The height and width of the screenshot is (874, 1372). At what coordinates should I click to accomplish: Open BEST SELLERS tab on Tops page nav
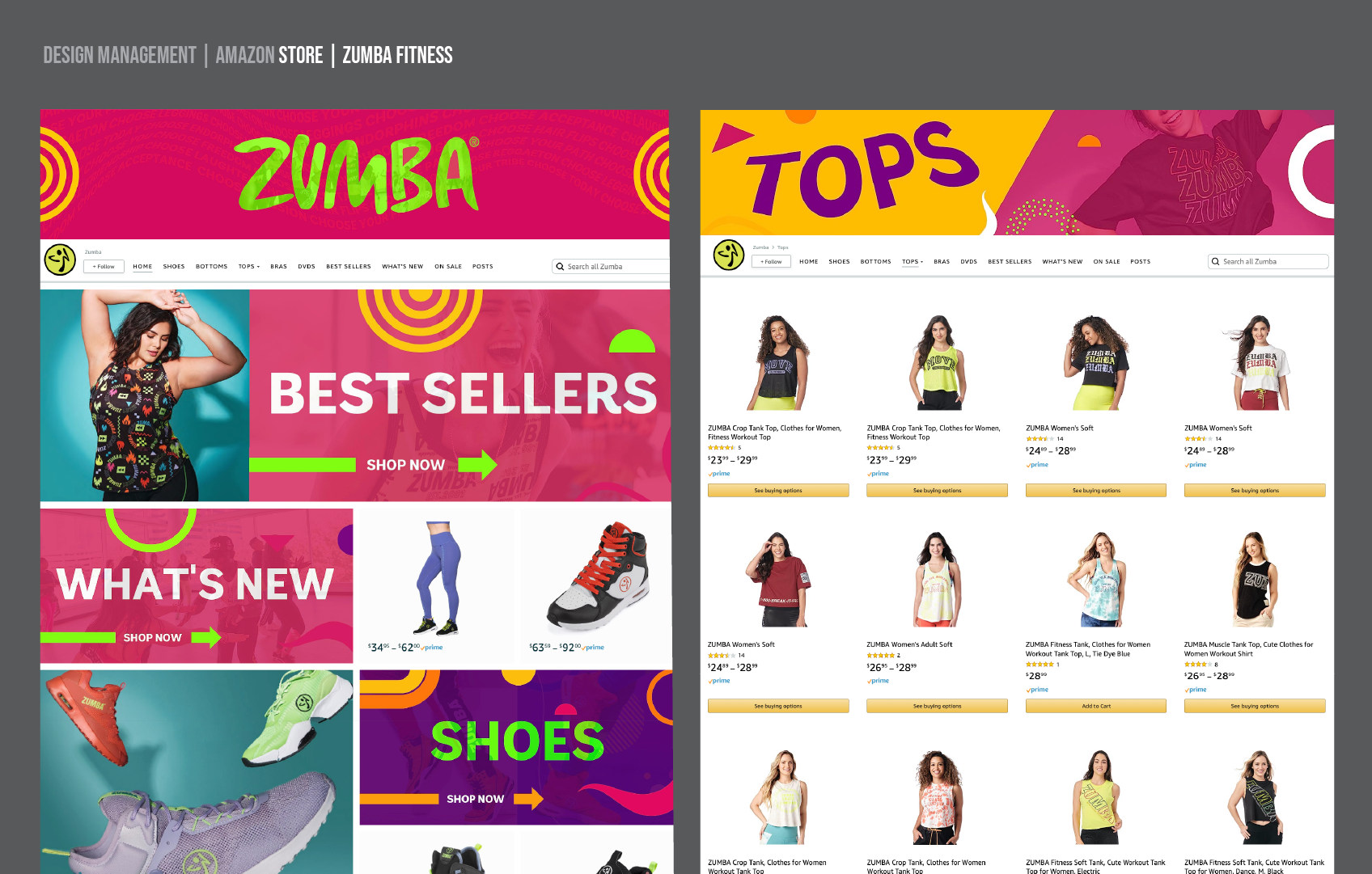coord(1010,261)
